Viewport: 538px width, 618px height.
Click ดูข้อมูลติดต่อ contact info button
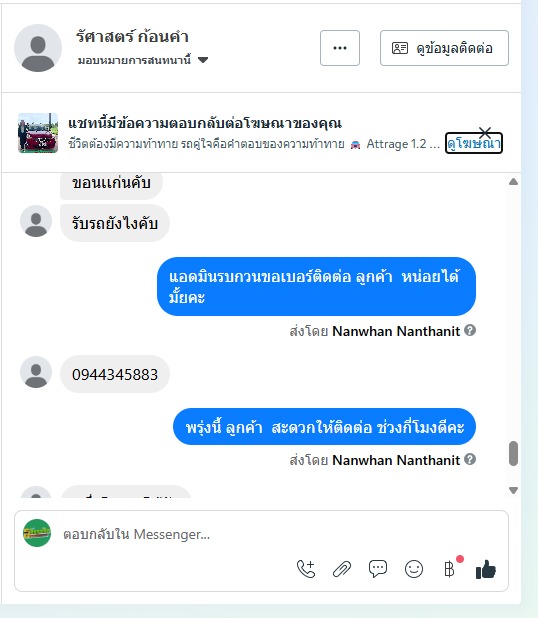[444, 48]
